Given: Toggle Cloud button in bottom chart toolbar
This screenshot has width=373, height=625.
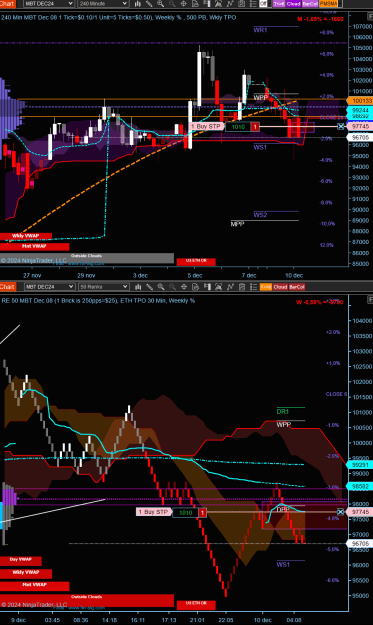Looking at the screenshot, I should pos(280,287).
